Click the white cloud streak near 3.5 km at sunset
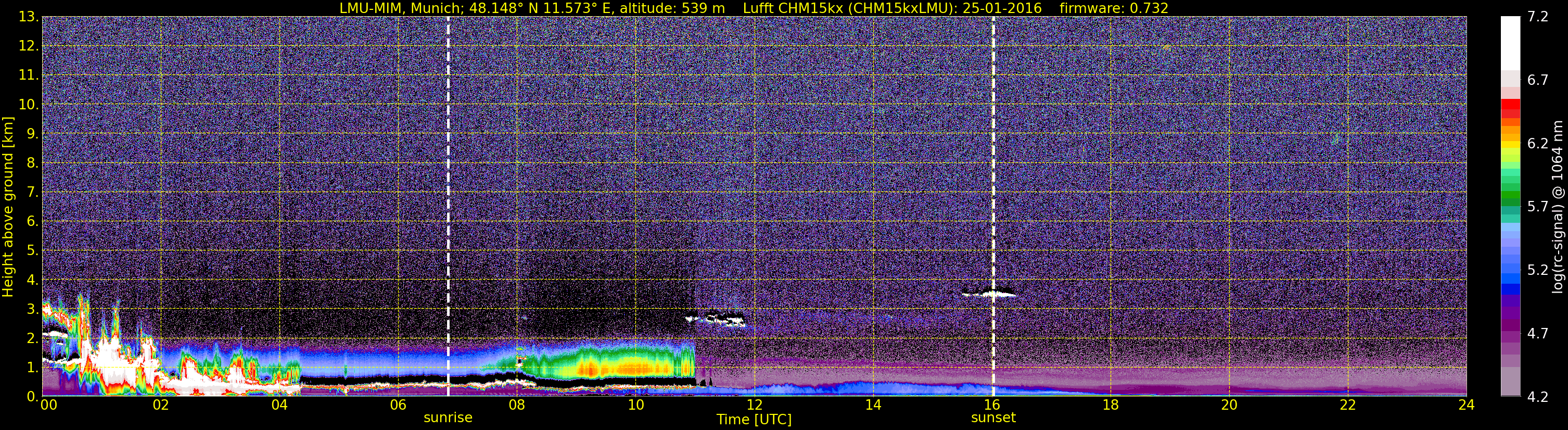 pyautogui.click(x=989, y=294)
